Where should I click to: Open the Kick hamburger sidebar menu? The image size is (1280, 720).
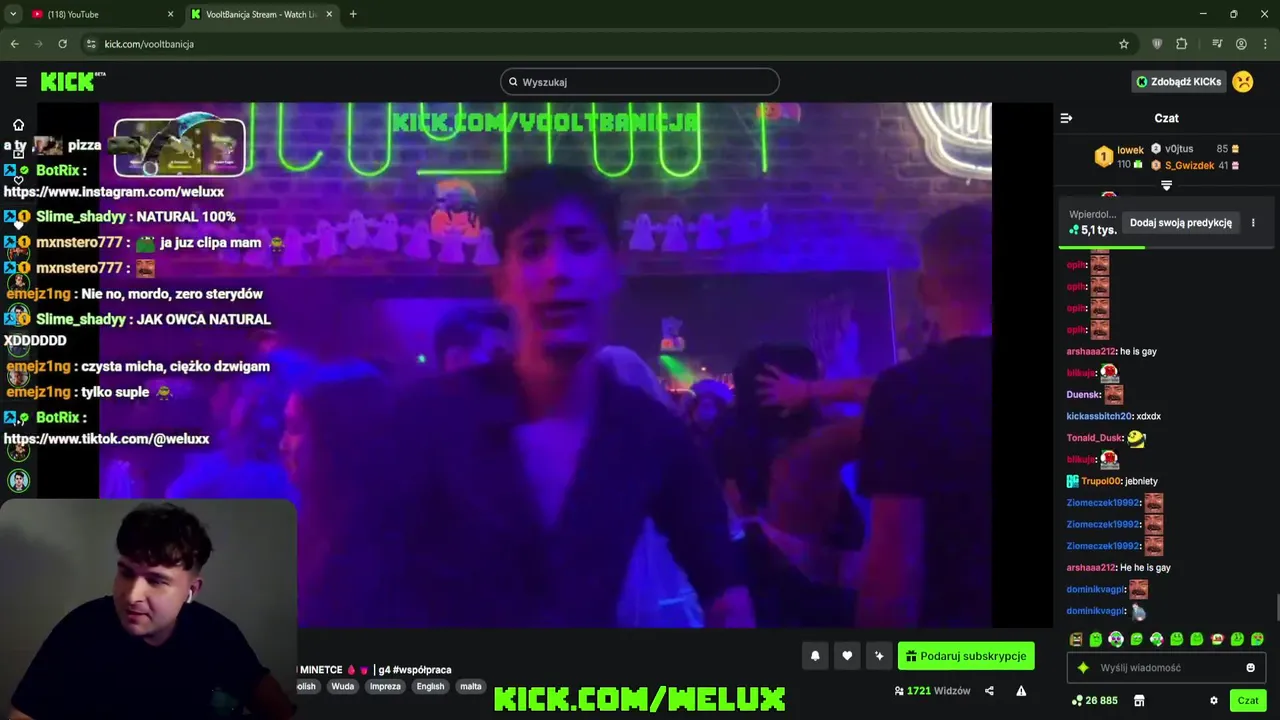click(21, 82)
